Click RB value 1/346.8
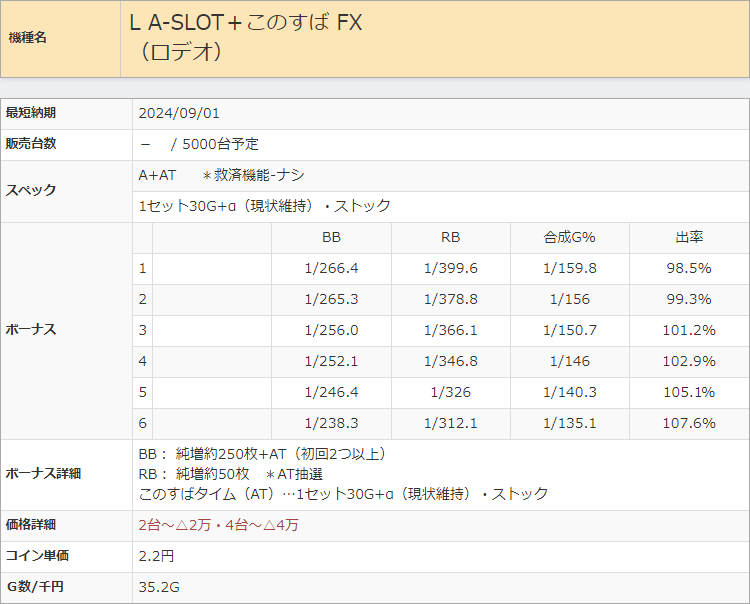This screenshot has width=750, height=604. point(450,361)
